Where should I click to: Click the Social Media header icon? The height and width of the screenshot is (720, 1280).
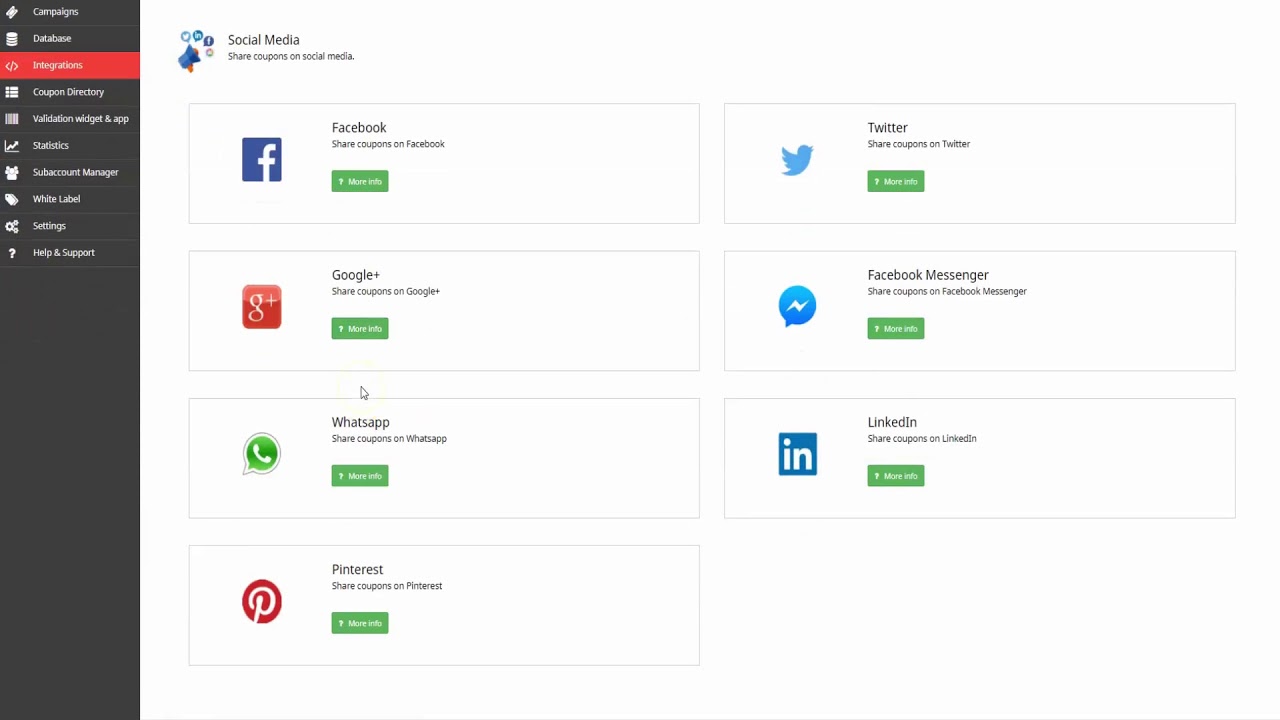point(196,50)
